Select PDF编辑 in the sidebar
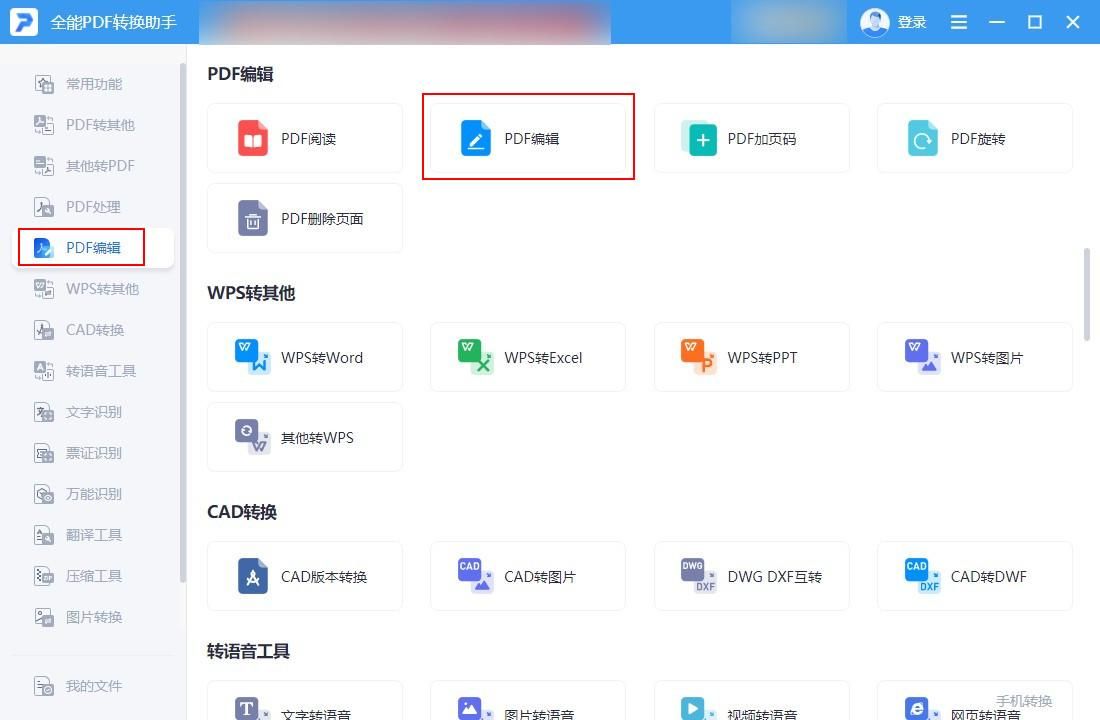The image size is (1100, 720). (x=93, y=248)
